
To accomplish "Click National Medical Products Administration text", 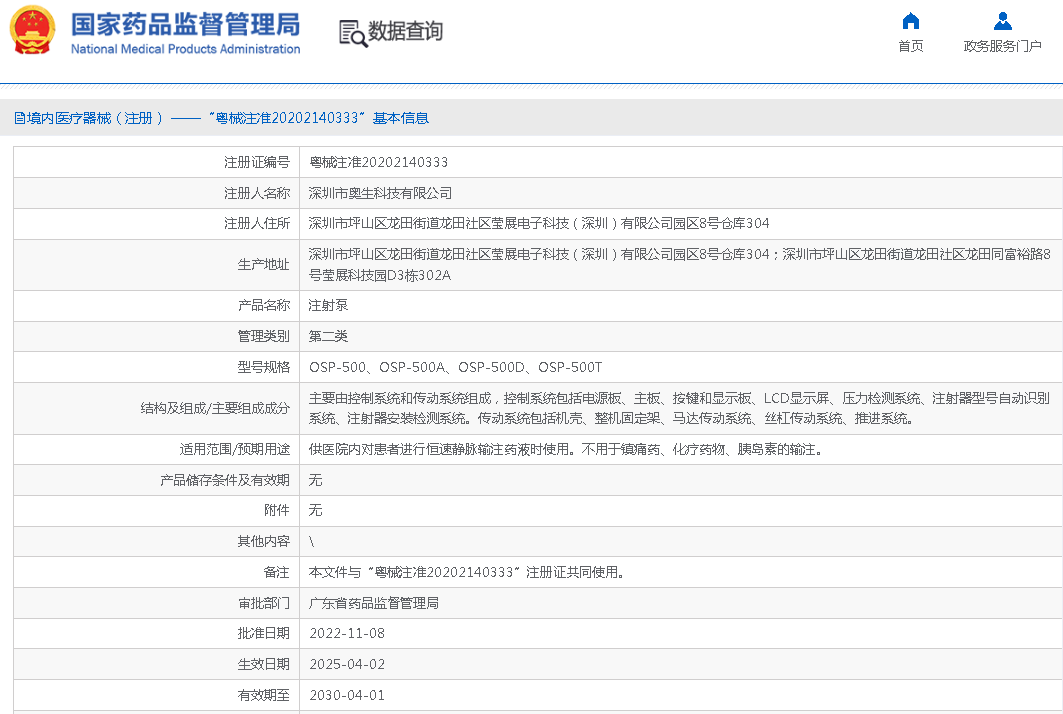I will click(186, 49).
